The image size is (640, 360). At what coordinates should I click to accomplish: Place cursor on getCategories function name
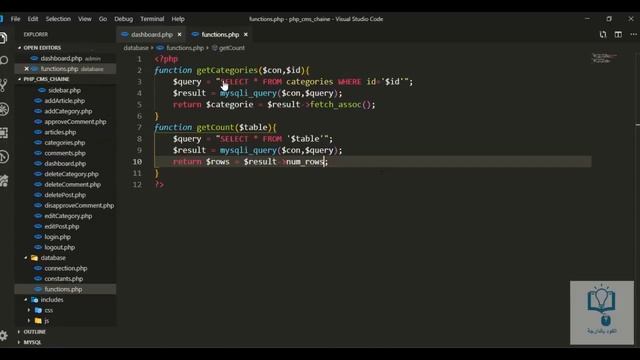[x=227, y=70]
